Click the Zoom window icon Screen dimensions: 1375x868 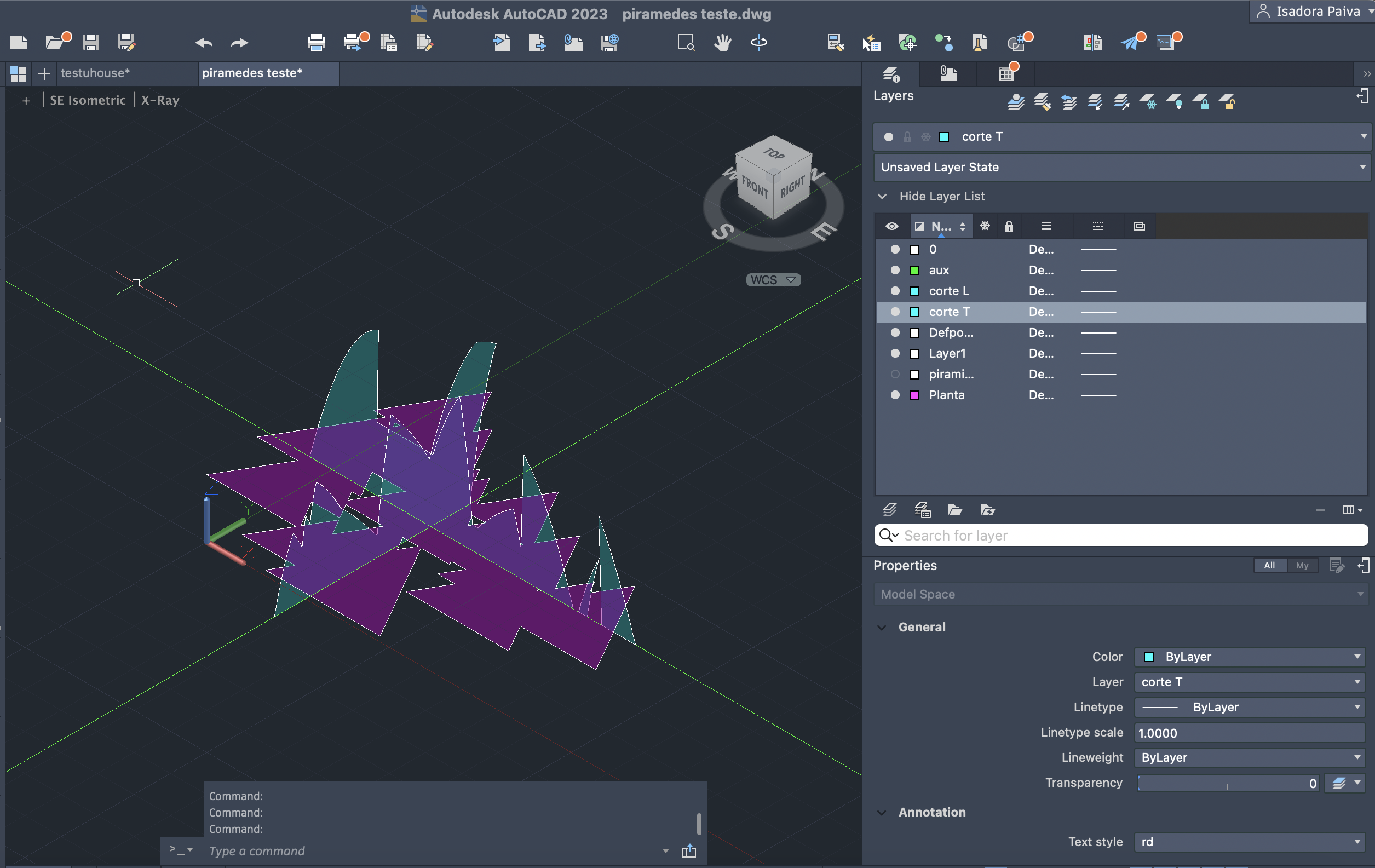point(685,42)
